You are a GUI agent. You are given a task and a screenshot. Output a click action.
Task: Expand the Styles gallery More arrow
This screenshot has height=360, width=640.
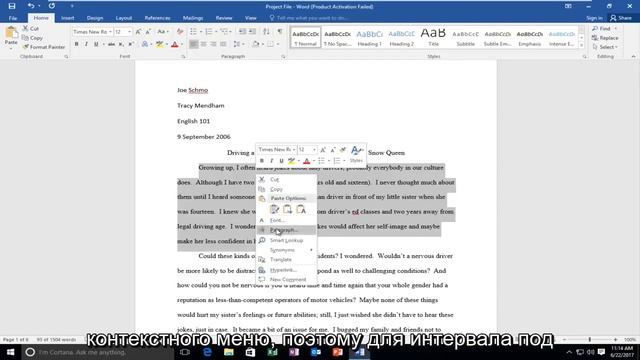(582, 45)
